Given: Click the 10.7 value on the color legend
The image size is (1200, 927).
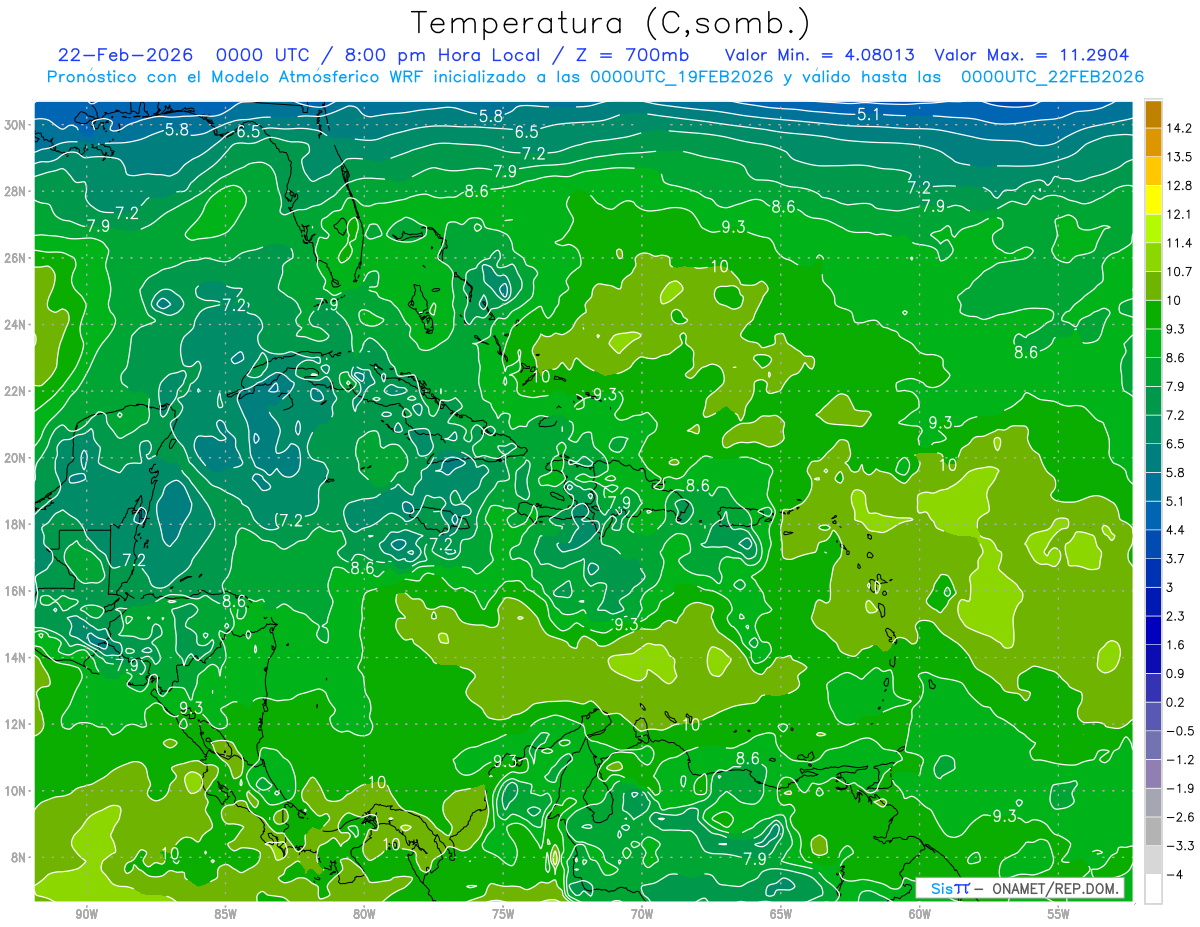Looking at the screenshot, I should pos(1179,272).
